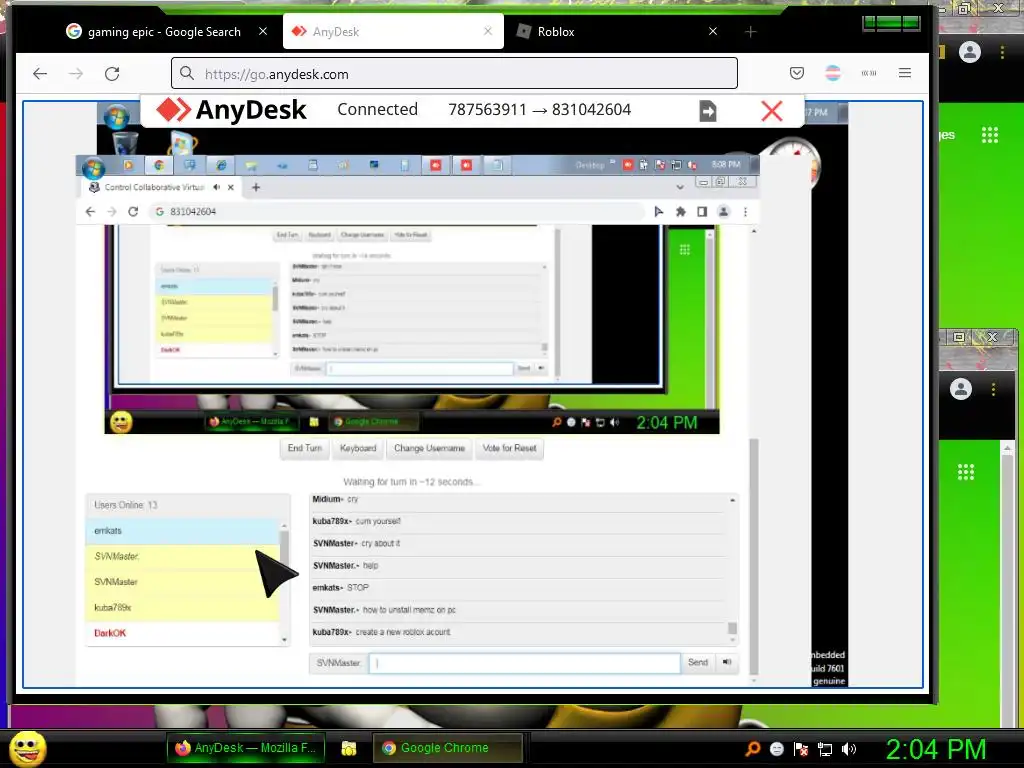
Task: Click the user list scrollbar thumb
Action: (x=284, y=549)
